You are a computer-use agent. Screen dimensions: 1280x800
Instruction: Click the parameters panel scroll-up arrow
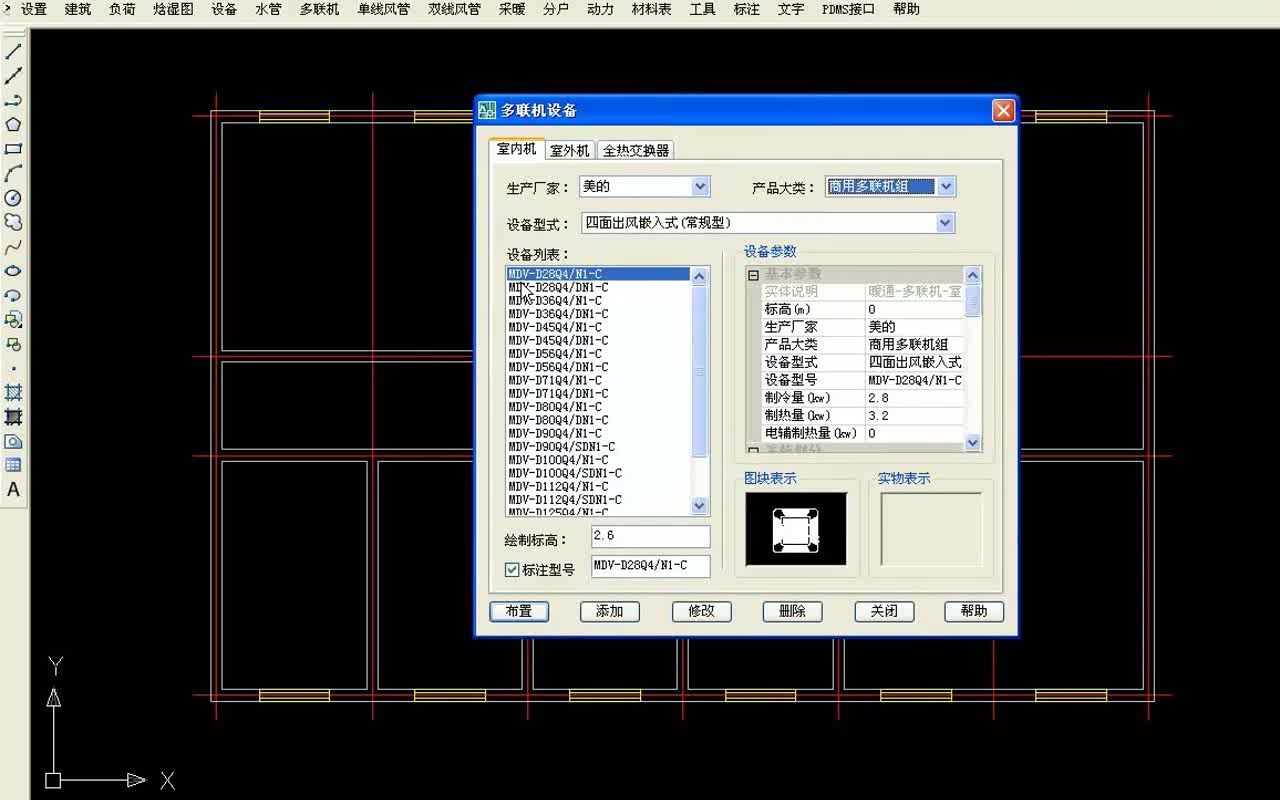tap(973, 275)
